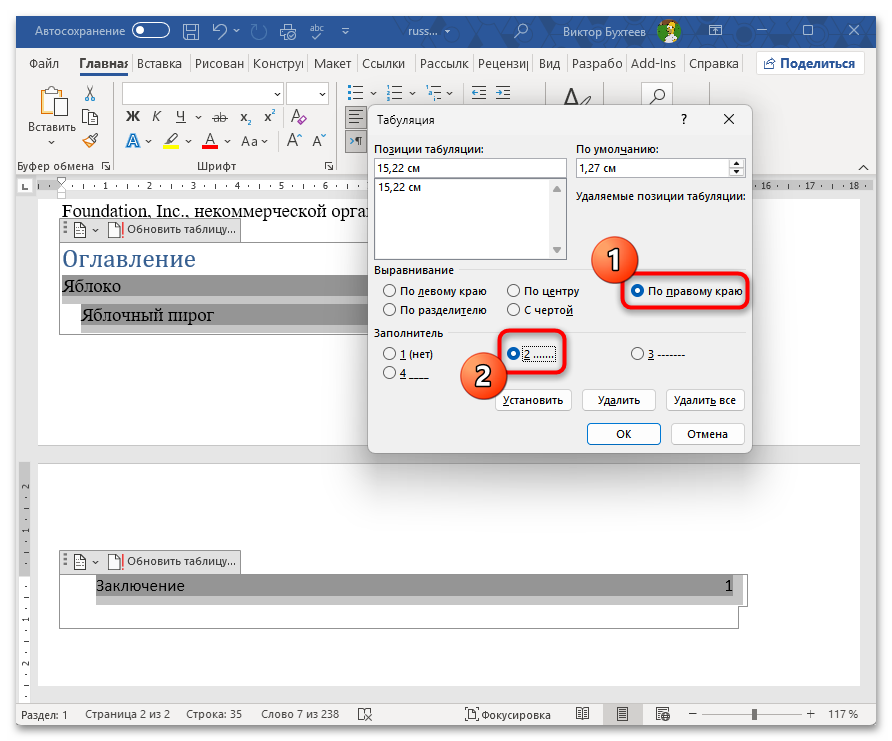Click the Redo icon
This screenshot has width=892, height=741.
[259, 31]
